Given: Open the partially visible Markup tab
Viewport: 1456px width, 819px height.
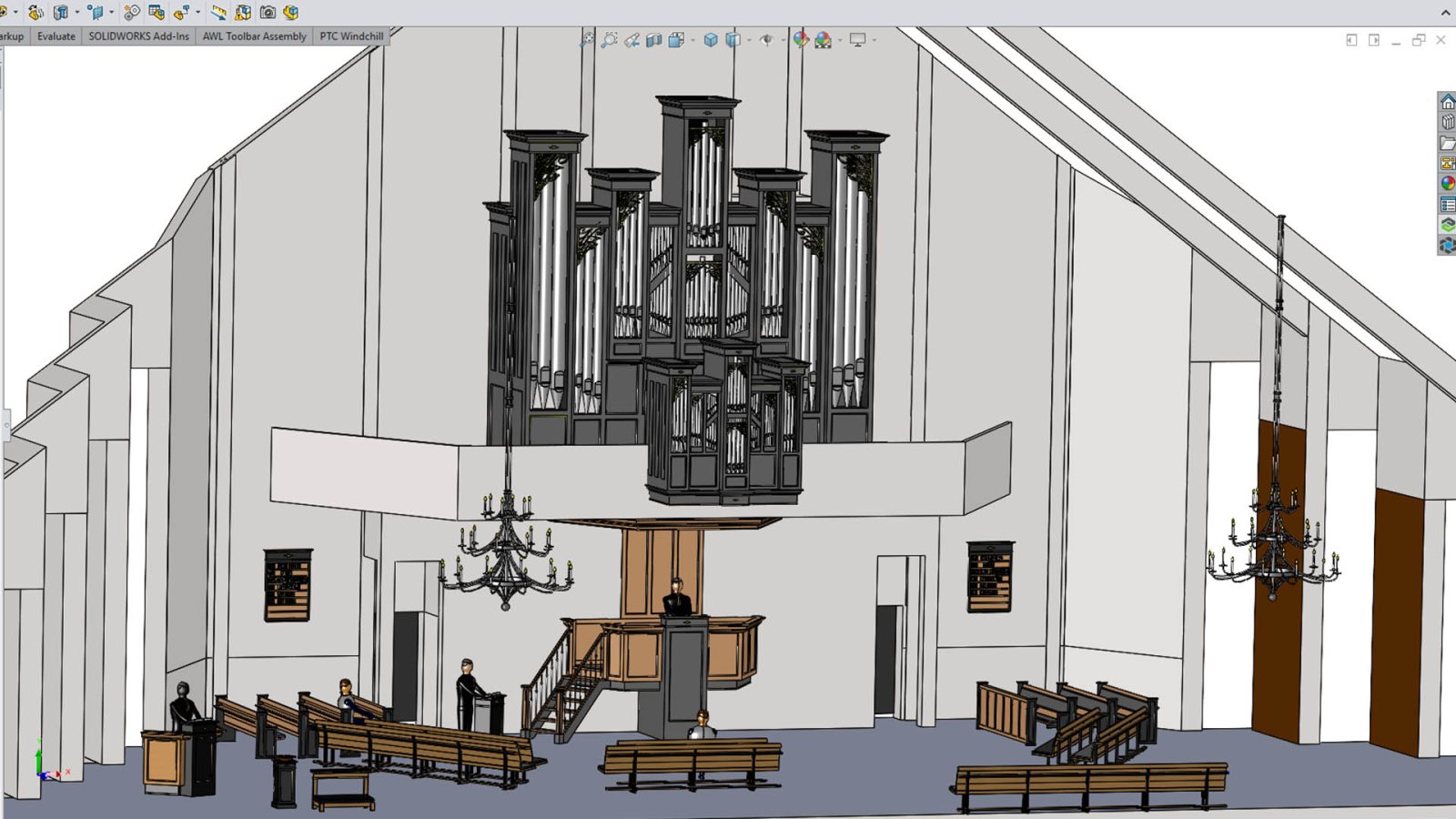Looking at the screenshot, I should pos(14,36).
